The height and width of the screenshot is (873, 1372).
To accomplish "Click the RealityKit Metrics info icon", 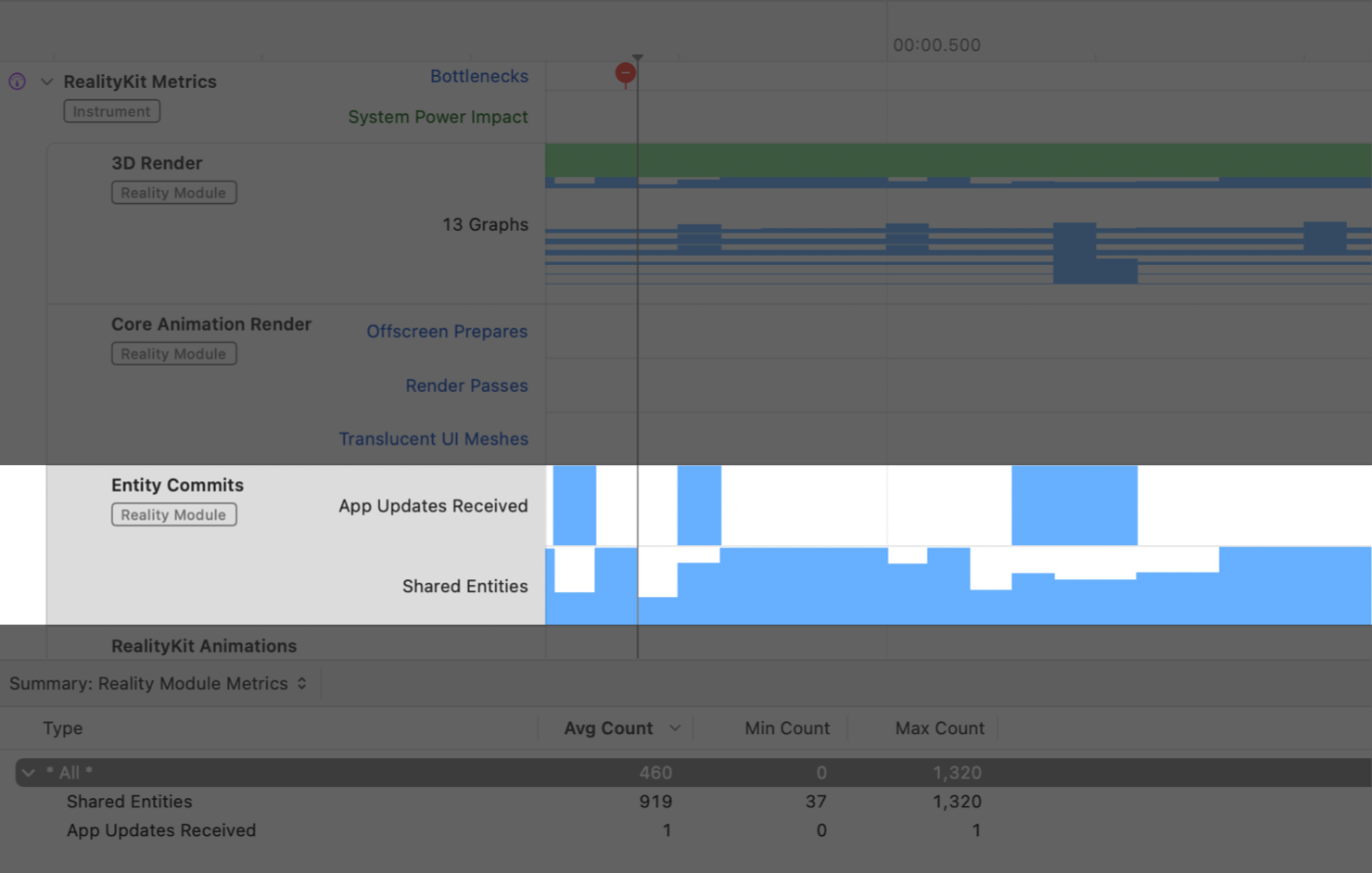I will [18, 82].
